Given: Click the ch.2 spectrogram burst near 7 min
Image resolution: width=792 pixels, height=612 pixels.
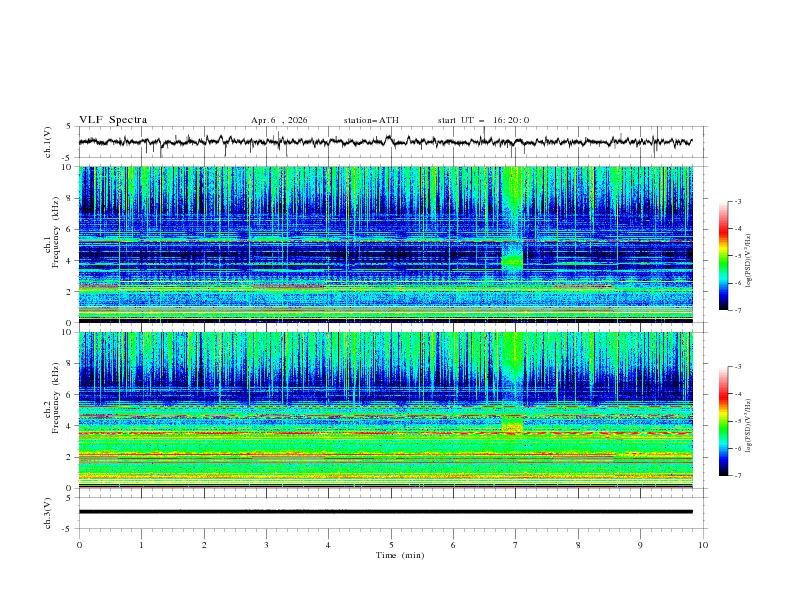Looking at the screenshot, I should point(513,382).
